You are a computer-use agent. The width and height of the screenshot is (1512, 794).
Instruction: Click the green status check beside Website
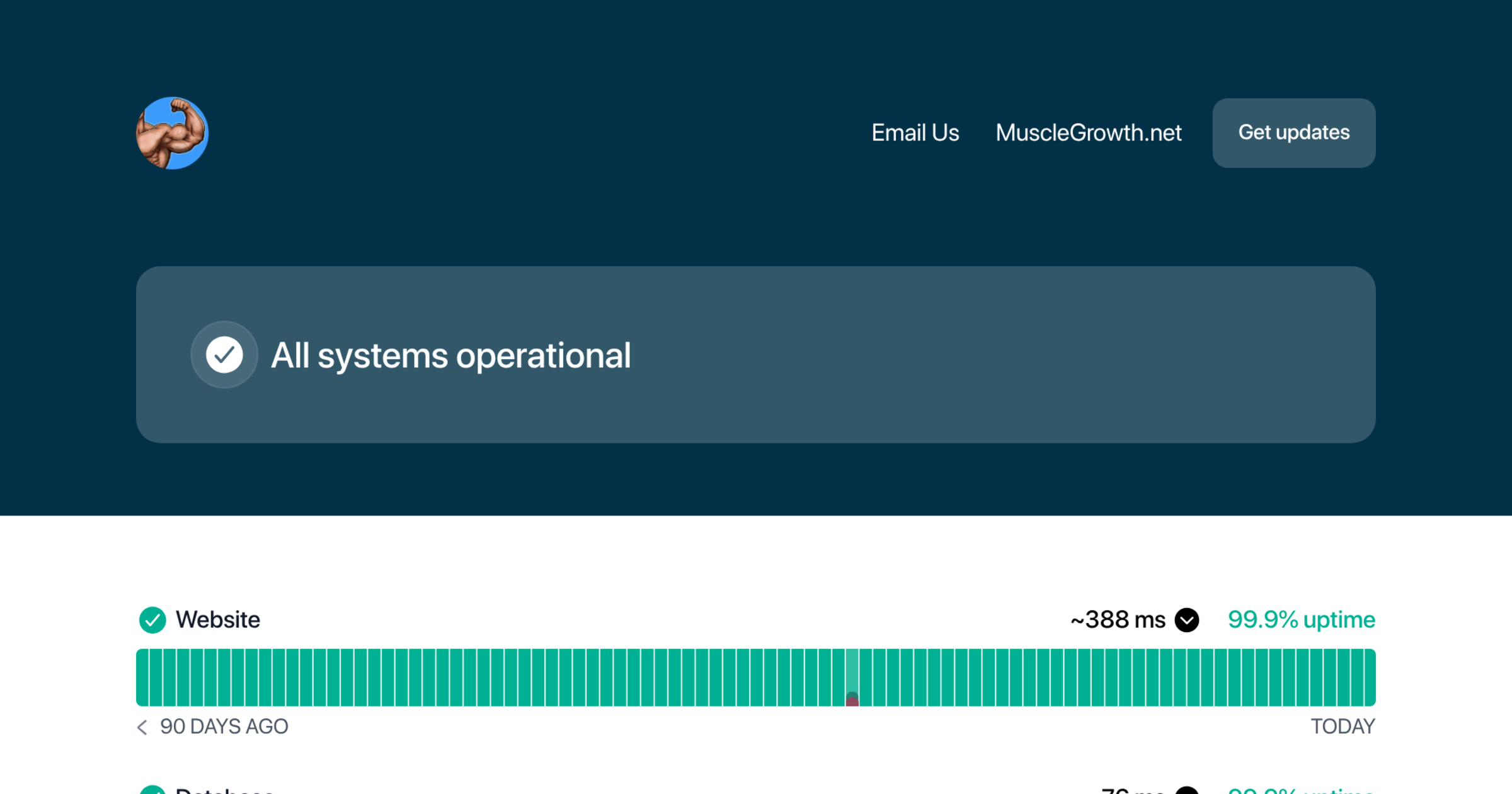152,619
